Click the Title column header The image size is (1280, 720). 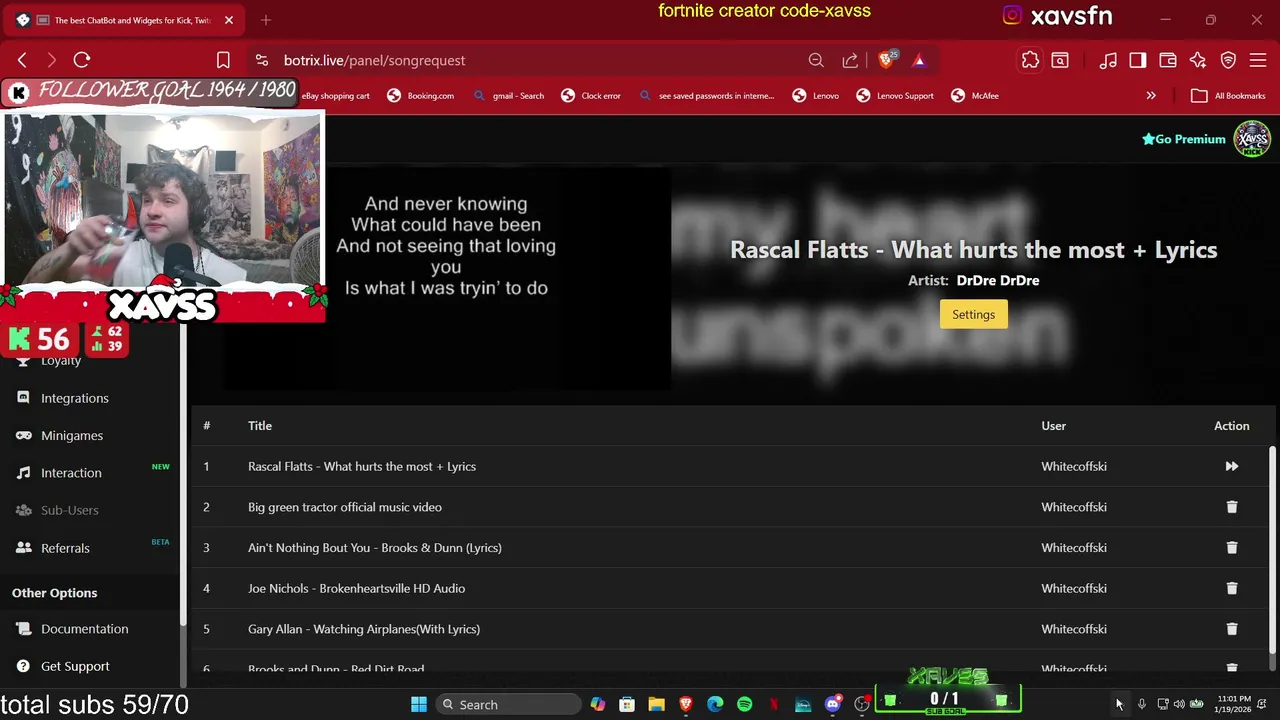coord(260,426)
